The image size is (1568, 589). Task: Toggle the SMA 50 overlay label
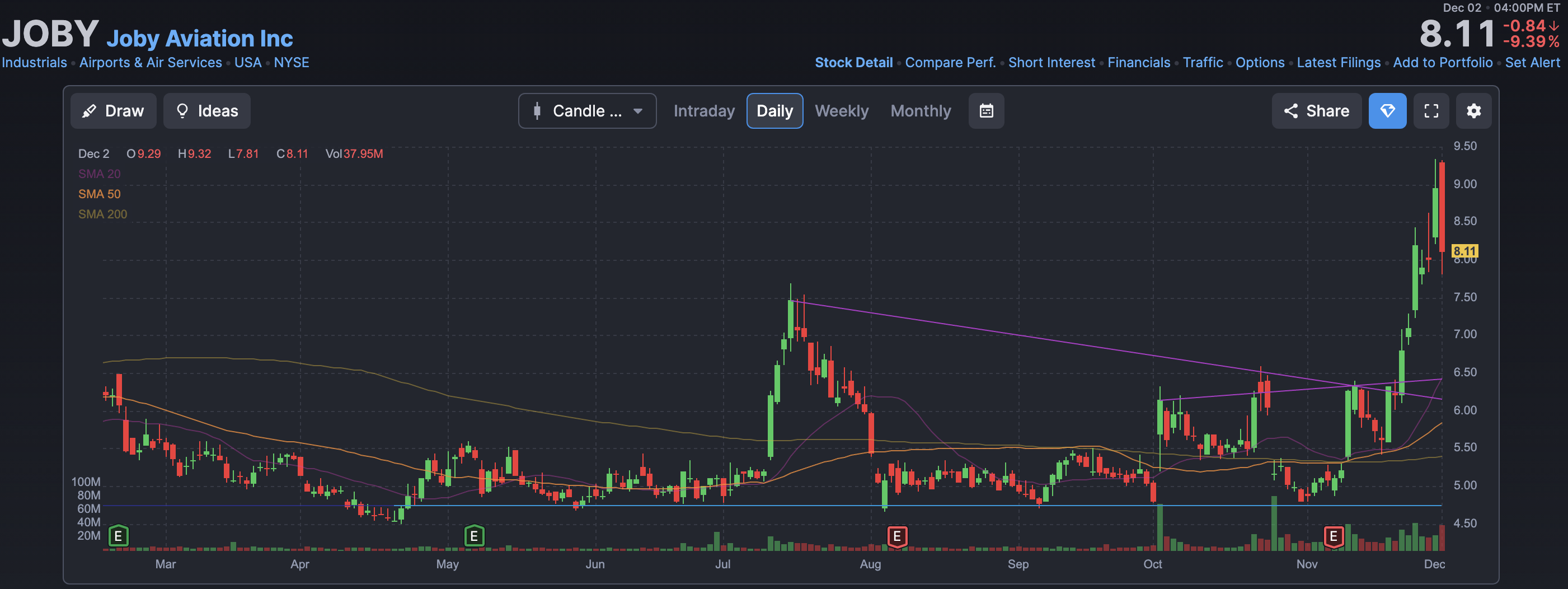click(99, 194)
